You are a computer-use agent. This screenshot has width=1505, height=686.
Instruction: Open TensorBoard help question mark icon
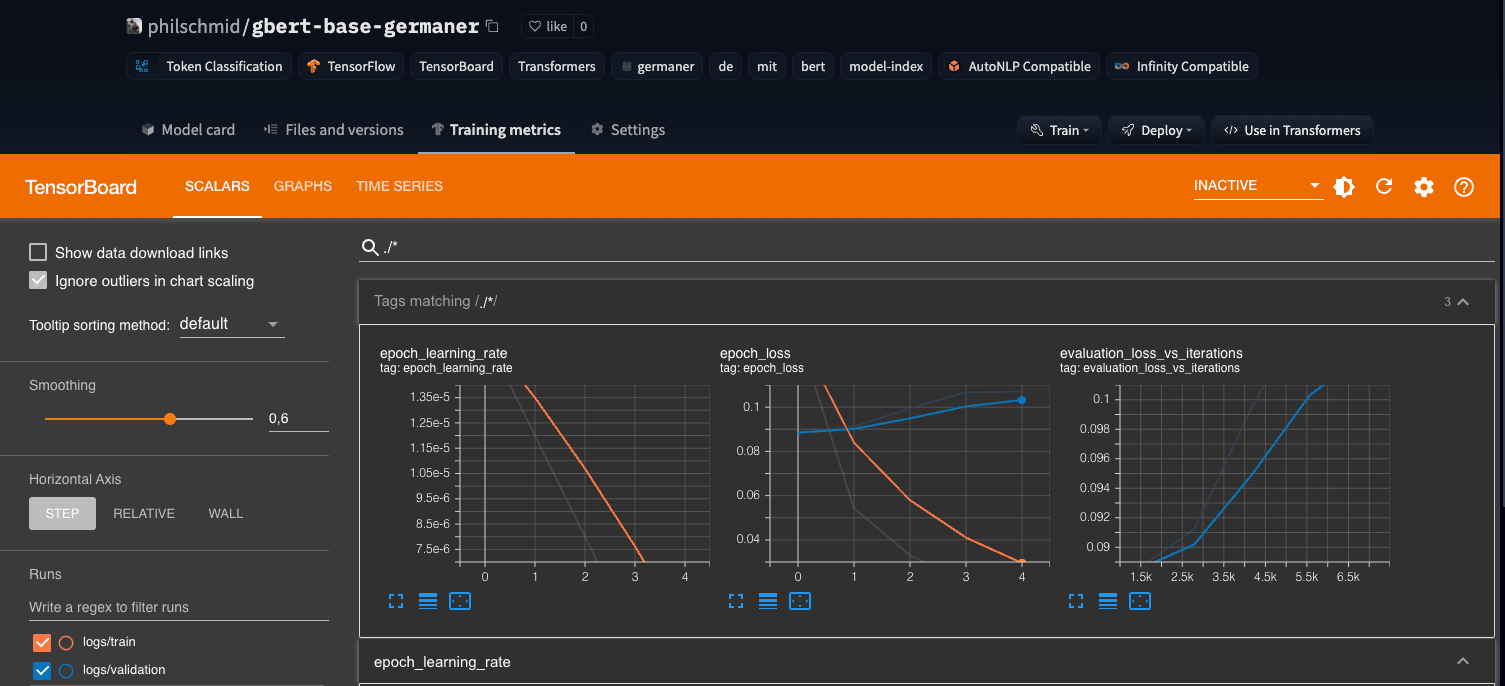[1464, 187]
